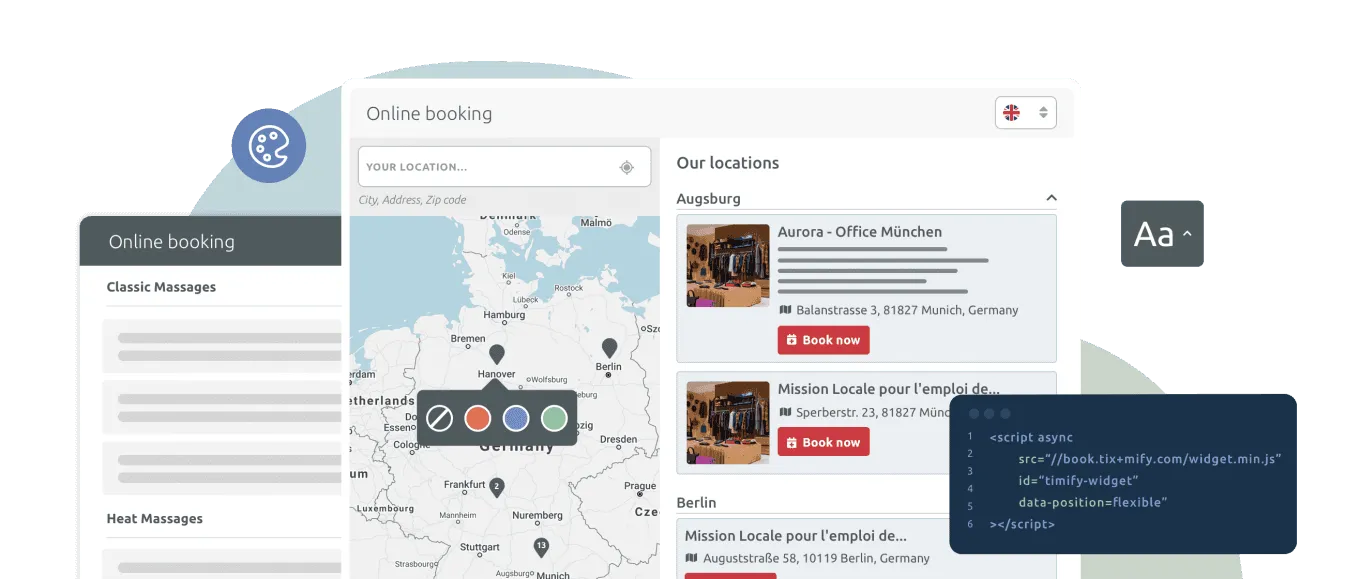
Task: Click the Aurora - Office München title
Action: click(860, 232)
